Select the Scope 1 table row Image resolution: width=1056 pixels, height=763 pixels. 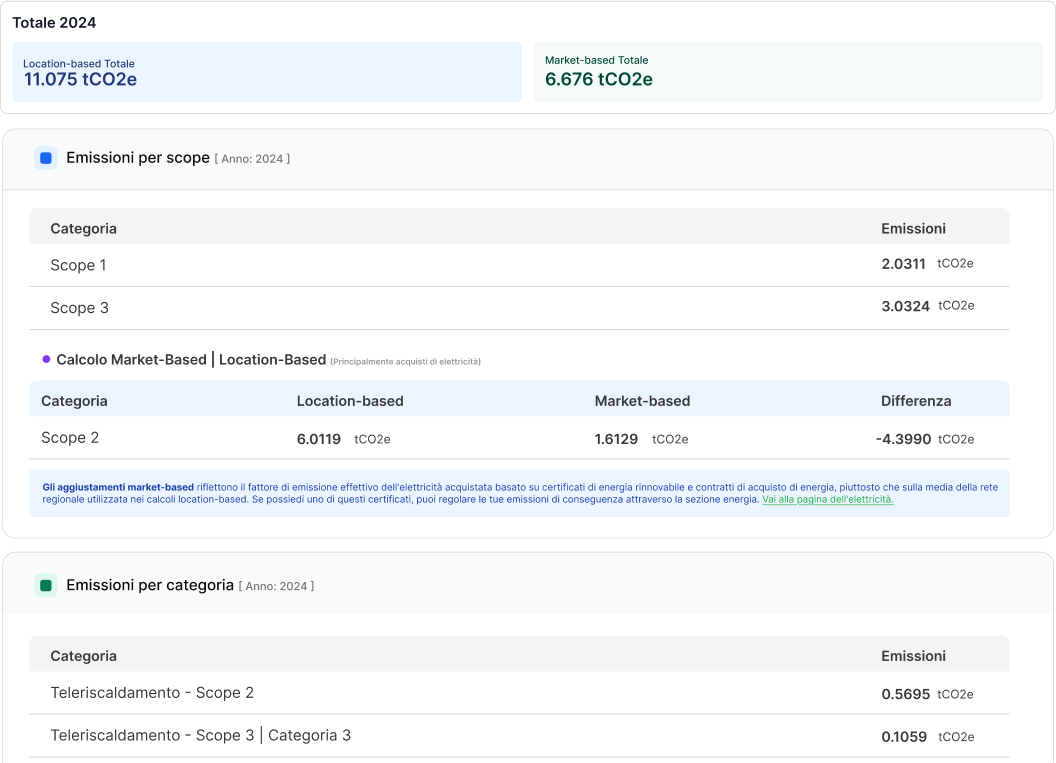(x=400, y=265)
